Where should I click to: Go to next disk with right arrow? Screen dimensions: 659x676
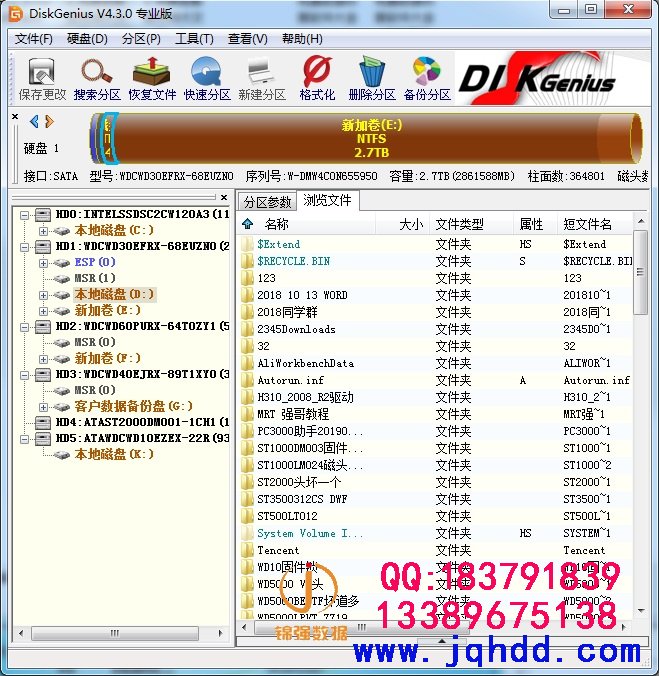click(49, 122)
